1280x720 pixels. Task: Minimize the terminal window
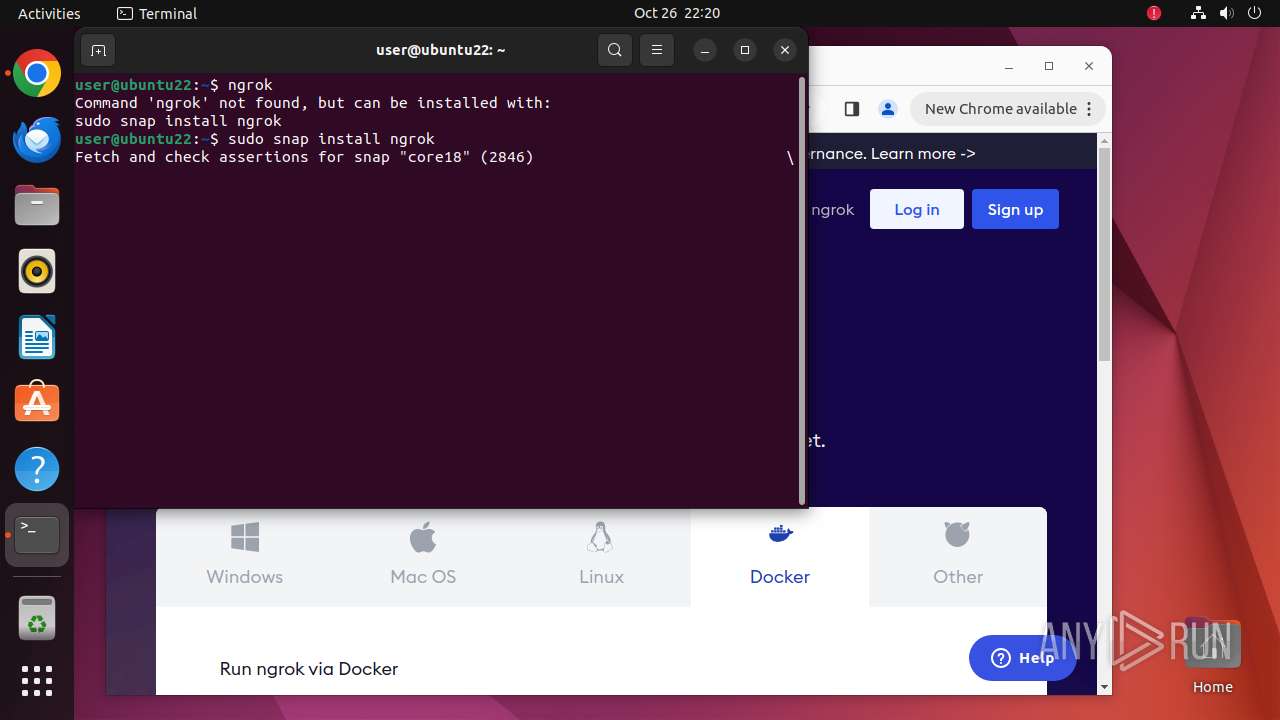click(705, 50)
